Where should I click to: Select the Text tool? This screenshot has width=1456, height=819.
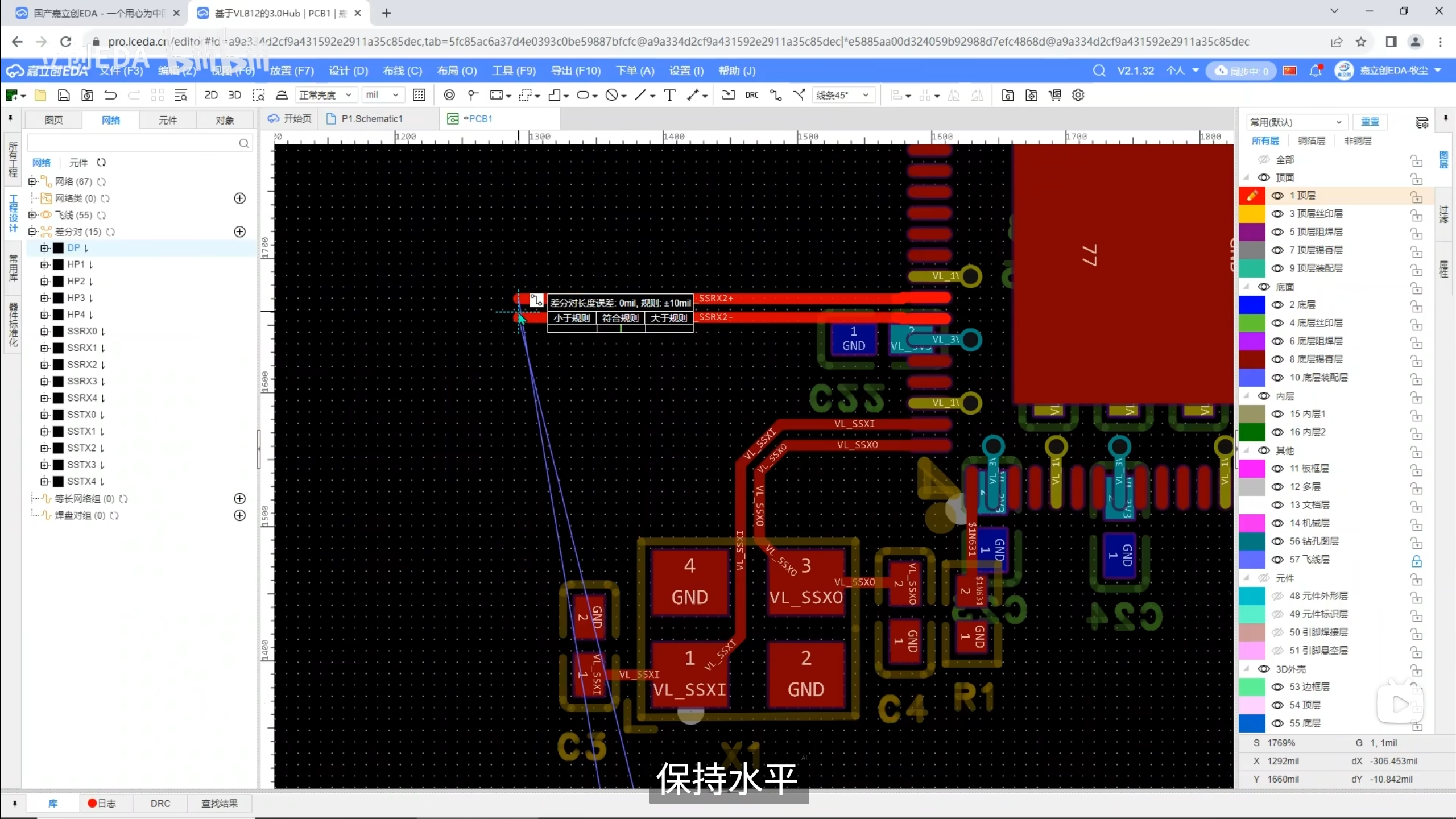tap(669, 95)
